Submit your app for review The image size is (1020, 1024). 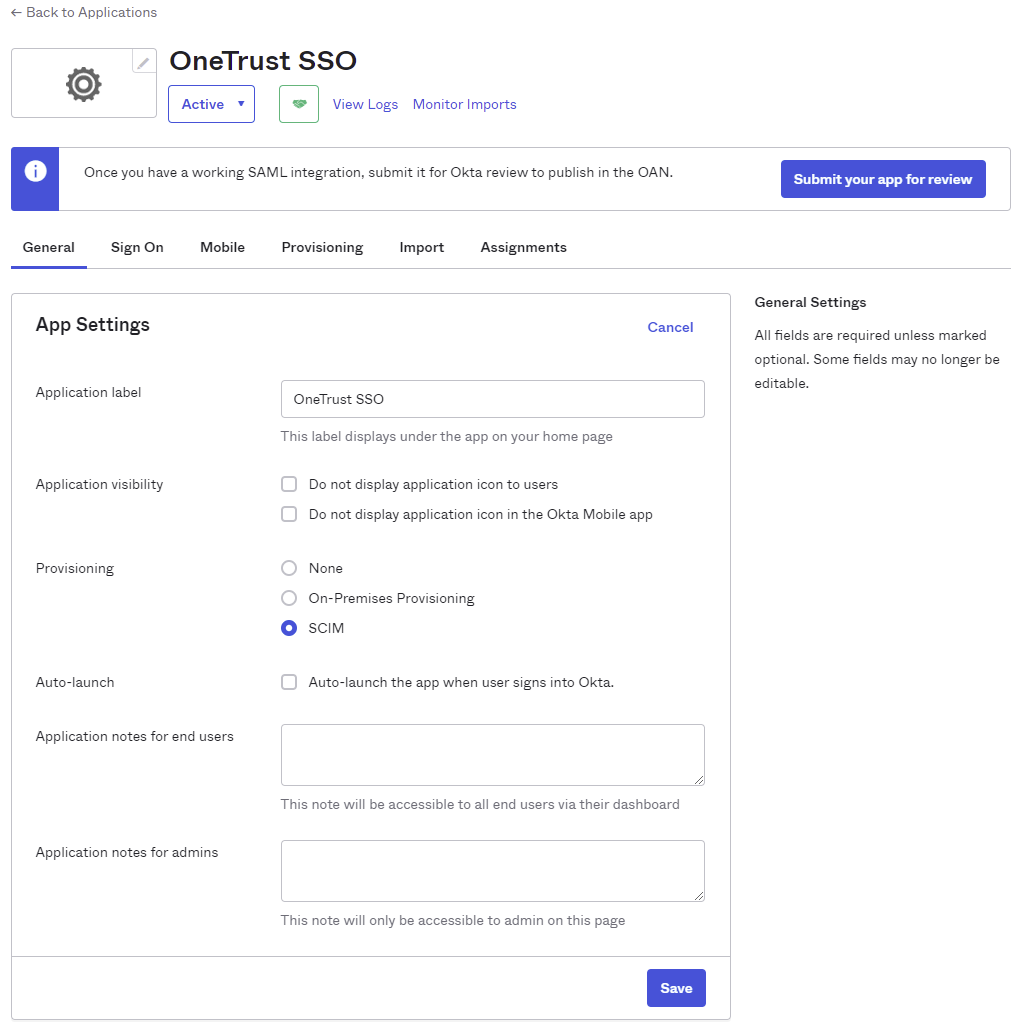point(882,178)
